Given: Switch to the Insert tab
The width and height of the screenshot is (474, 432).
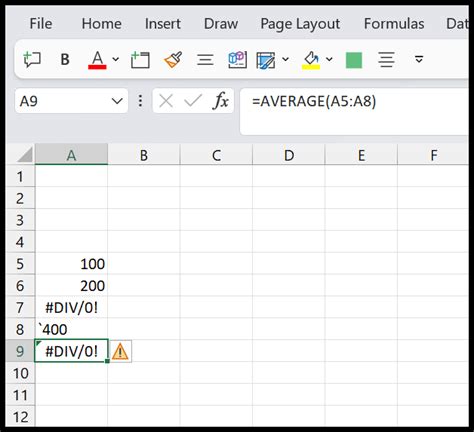Looking at the screenshot, I should (x=163, y=24).
